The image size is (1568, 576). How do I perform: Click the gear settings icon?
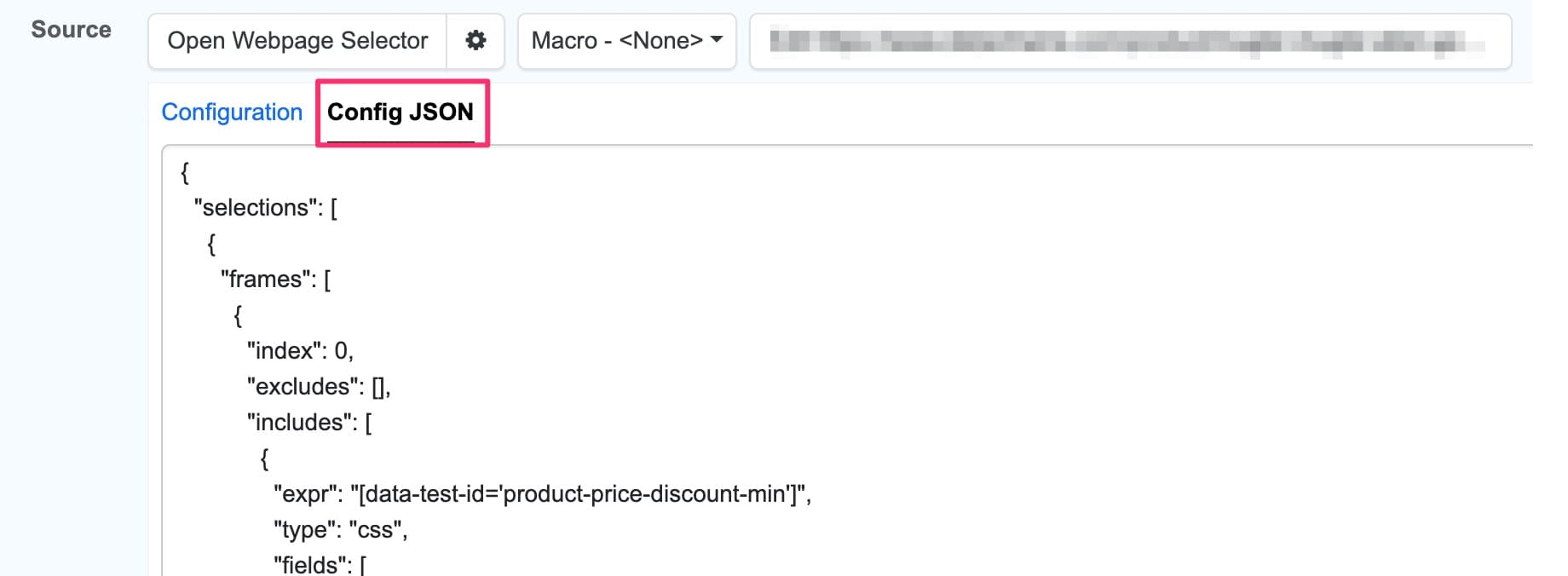click(476, 40)
